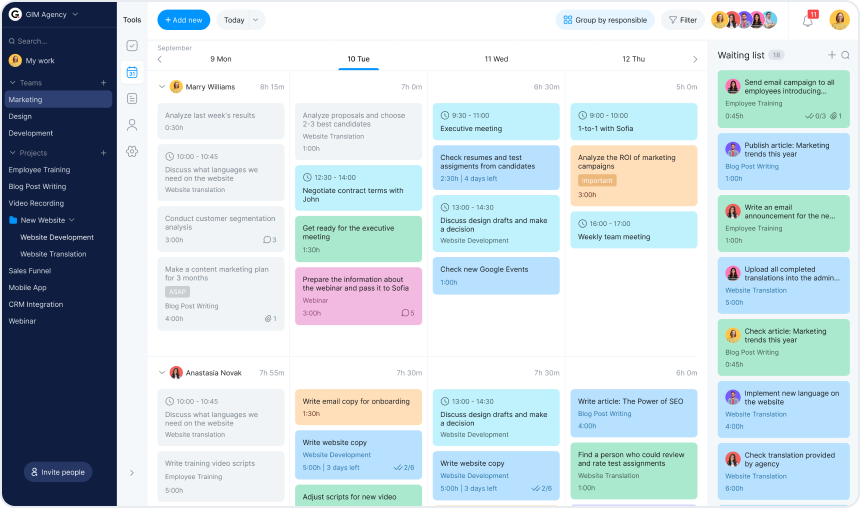Add an item to the Waiting list
The height and width of the screenshot is (508, 860).
click(x=831, y=55)
